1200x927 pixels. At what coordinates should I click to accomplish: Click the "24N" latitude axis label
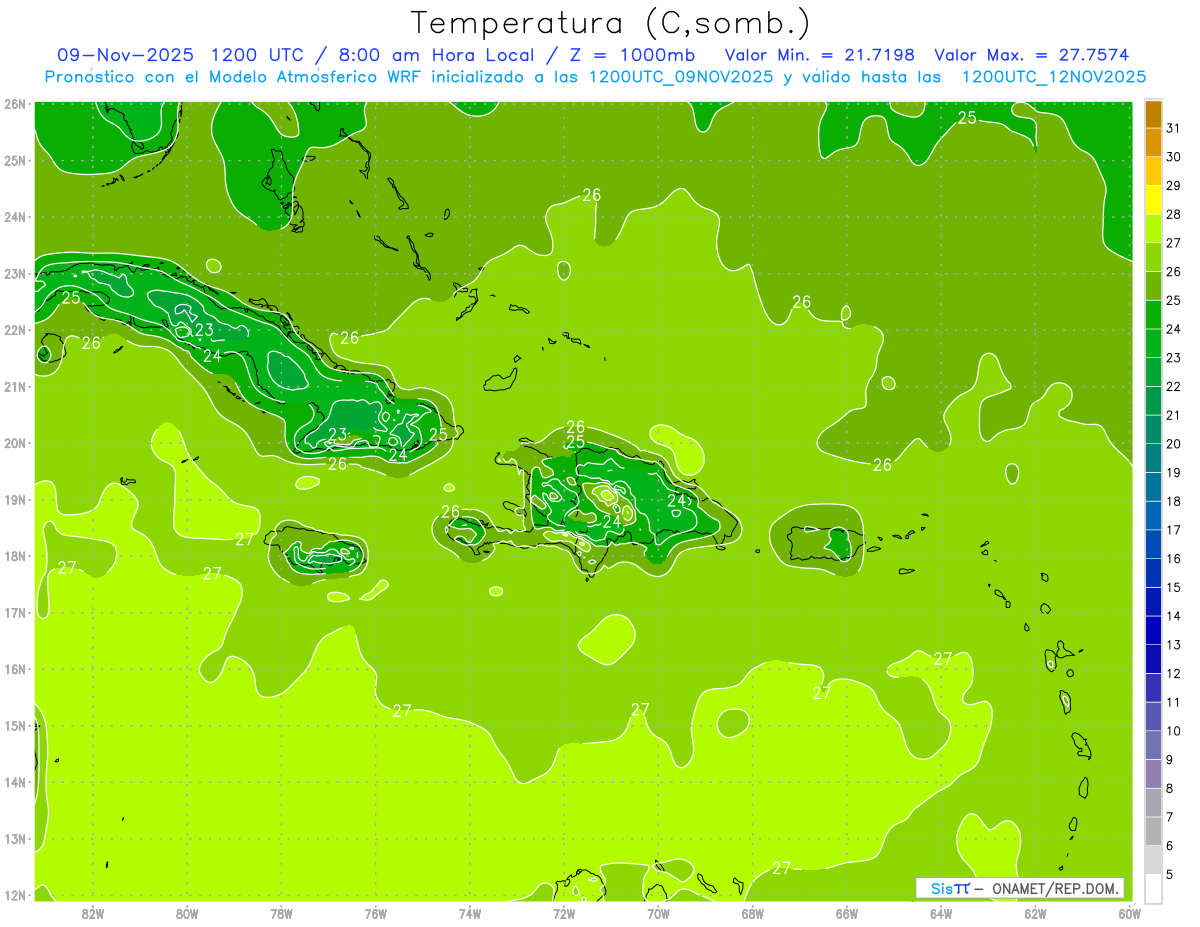click(x=14, y=217)
